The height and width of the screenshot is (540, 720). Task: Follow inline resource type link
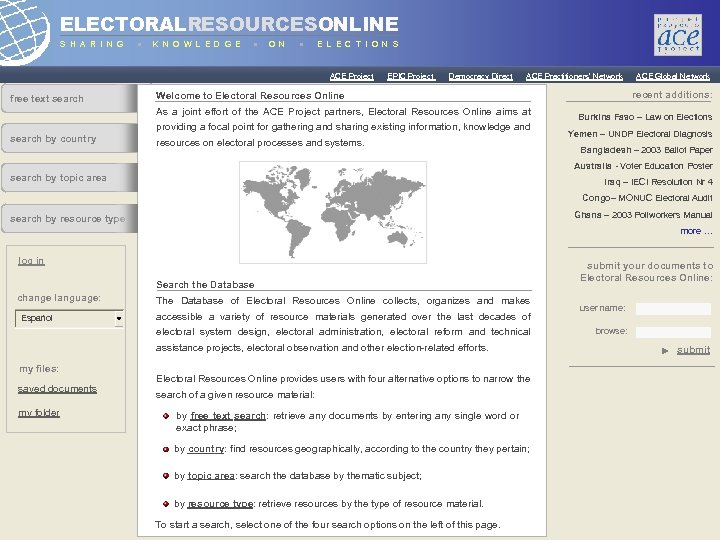220,504
